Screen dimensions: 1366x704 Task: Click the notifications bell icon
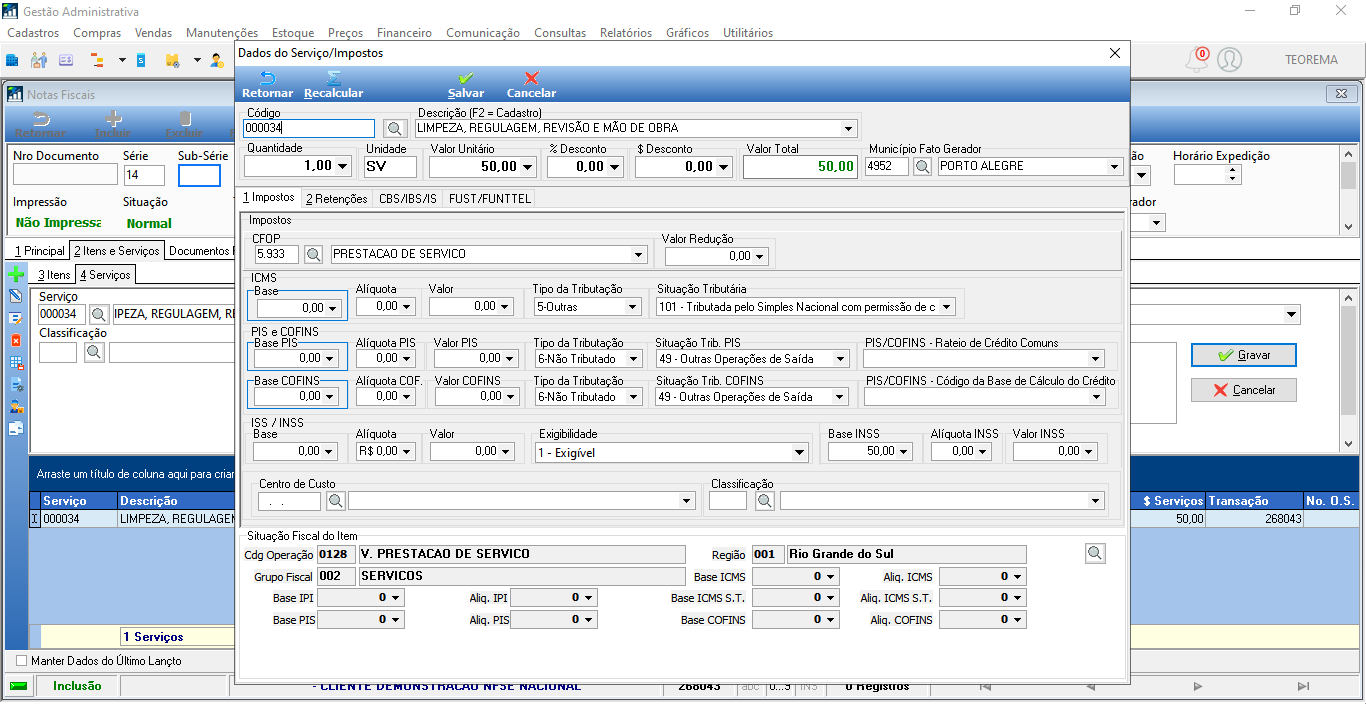coord(1196,60)
